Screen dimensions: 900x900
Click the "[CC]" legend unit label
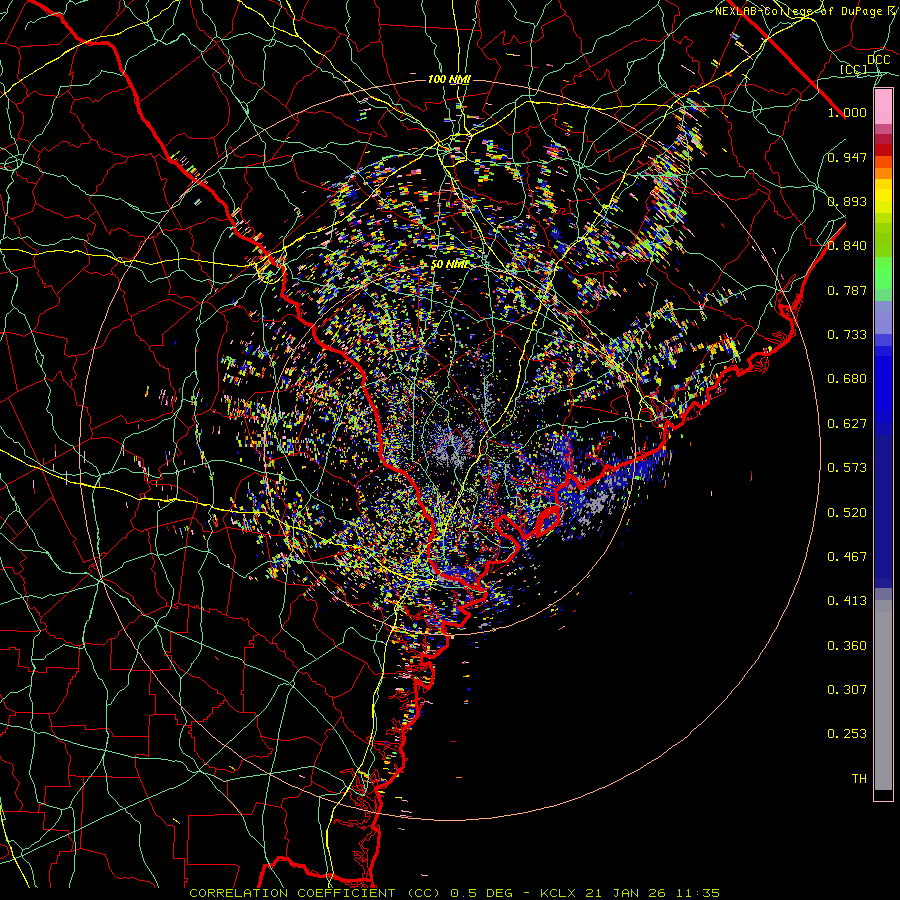pos(854,69)
